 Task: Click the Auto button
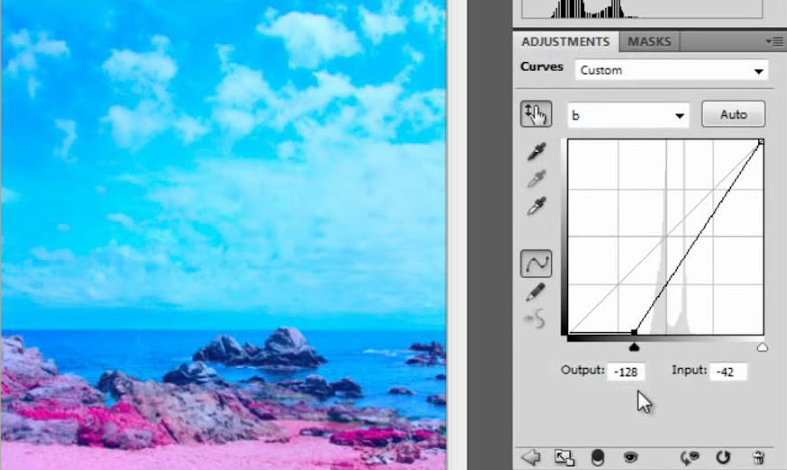click(733, 114)
